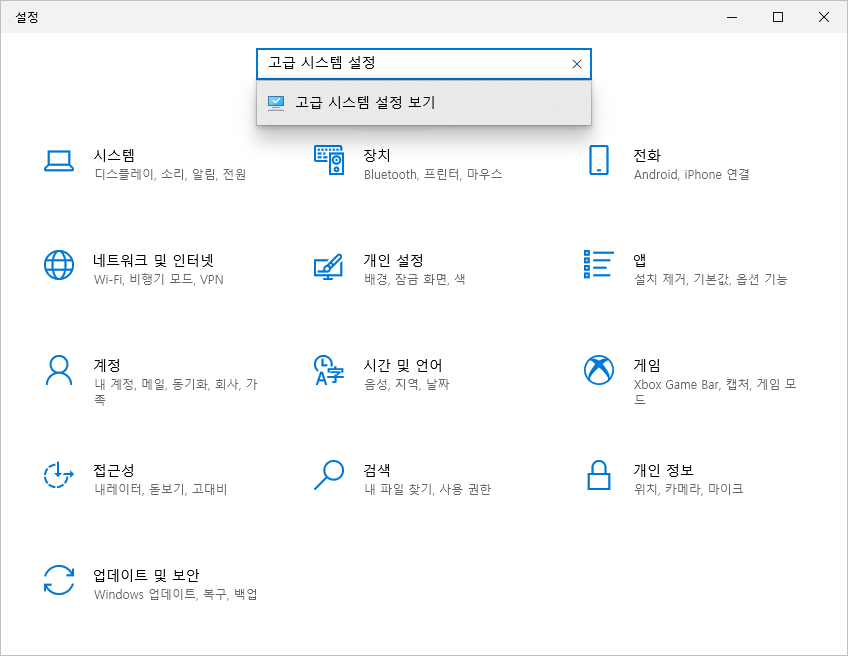Open the 접근성 dashed clock icon
The height and width of the screenshot is (656, 848).
tap(59, 475)
